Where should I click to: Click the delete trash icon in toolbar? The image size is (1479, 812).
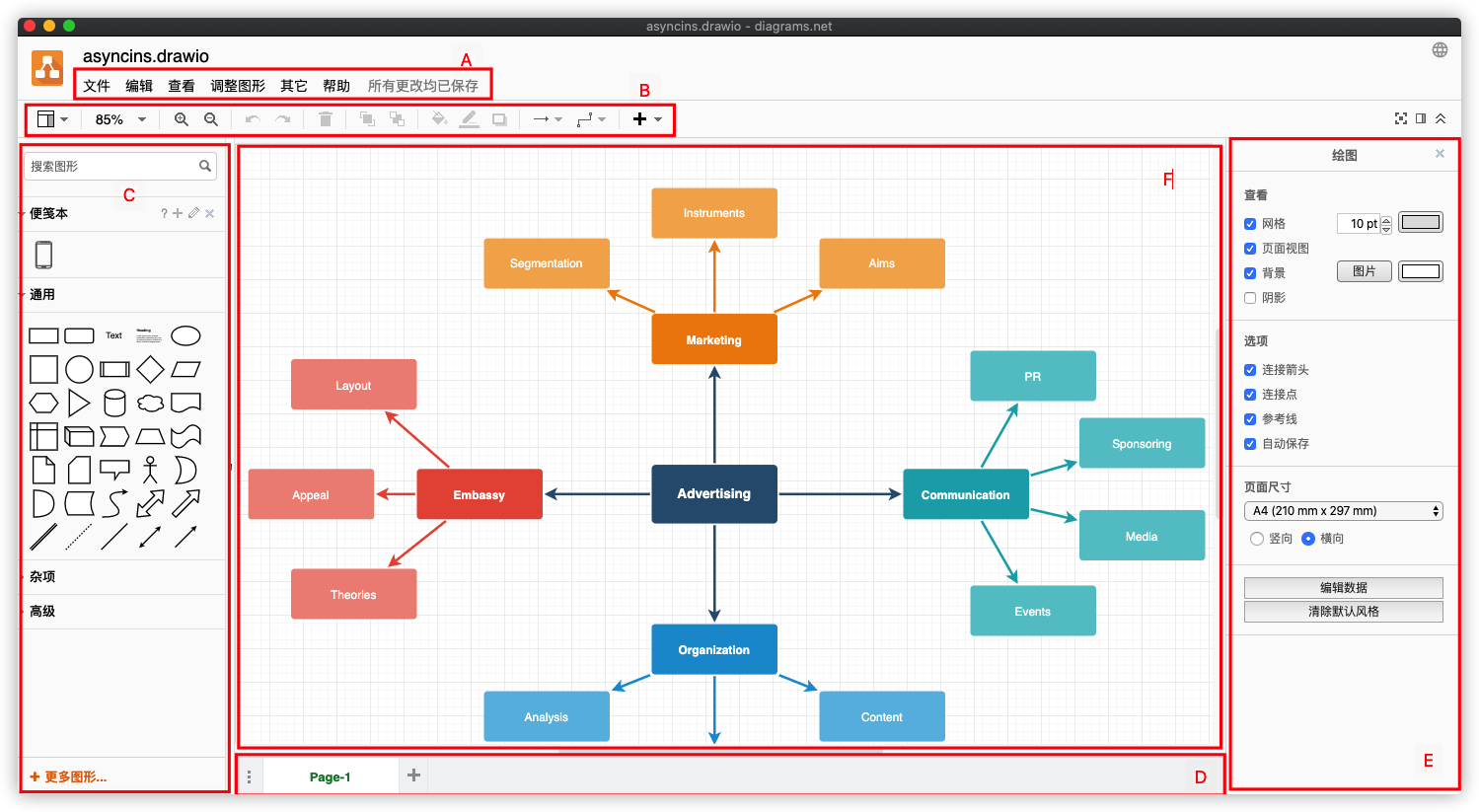tap(326, 119)
